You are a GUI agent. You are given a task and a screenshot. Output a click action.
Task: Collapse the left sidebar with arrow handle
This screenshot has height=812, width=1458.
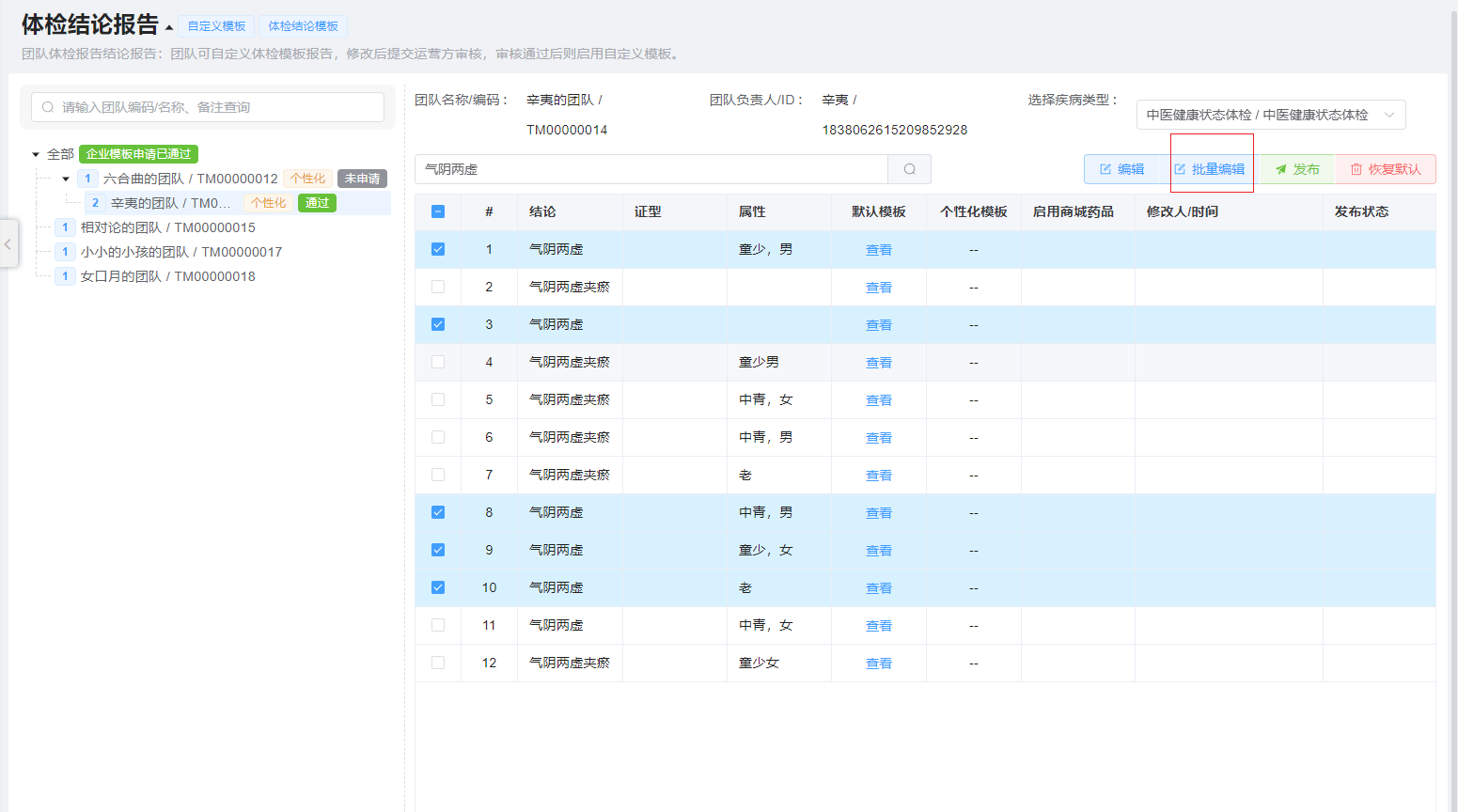pyautogui.click(x=8, y=243)
